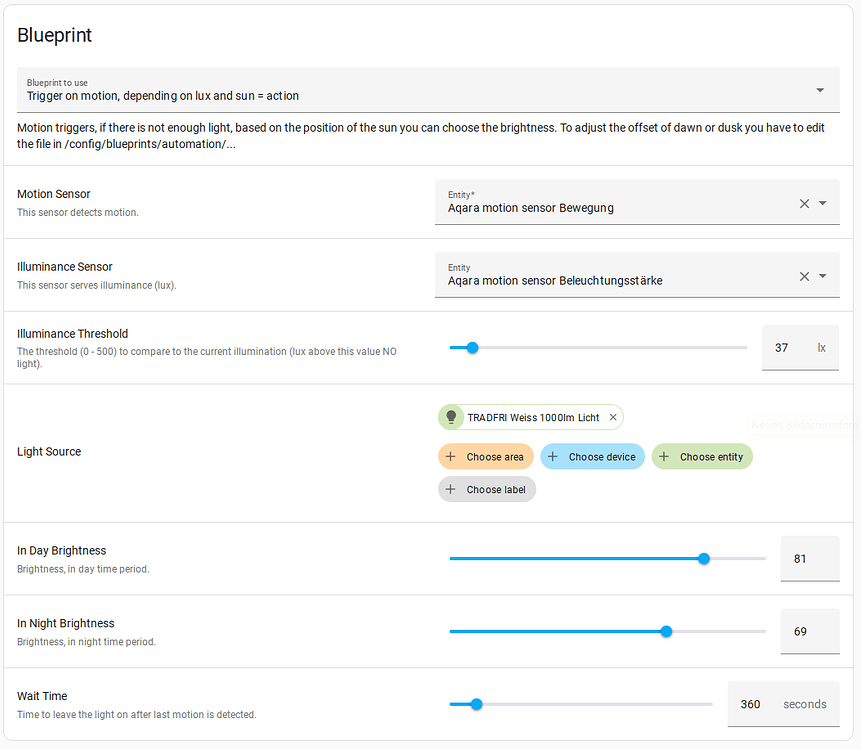Viewport: 861px width, 750px height.
Task: Remove TRADFRI Weiss 1000lm Licht using its X icon
Action: coord(613,417)
